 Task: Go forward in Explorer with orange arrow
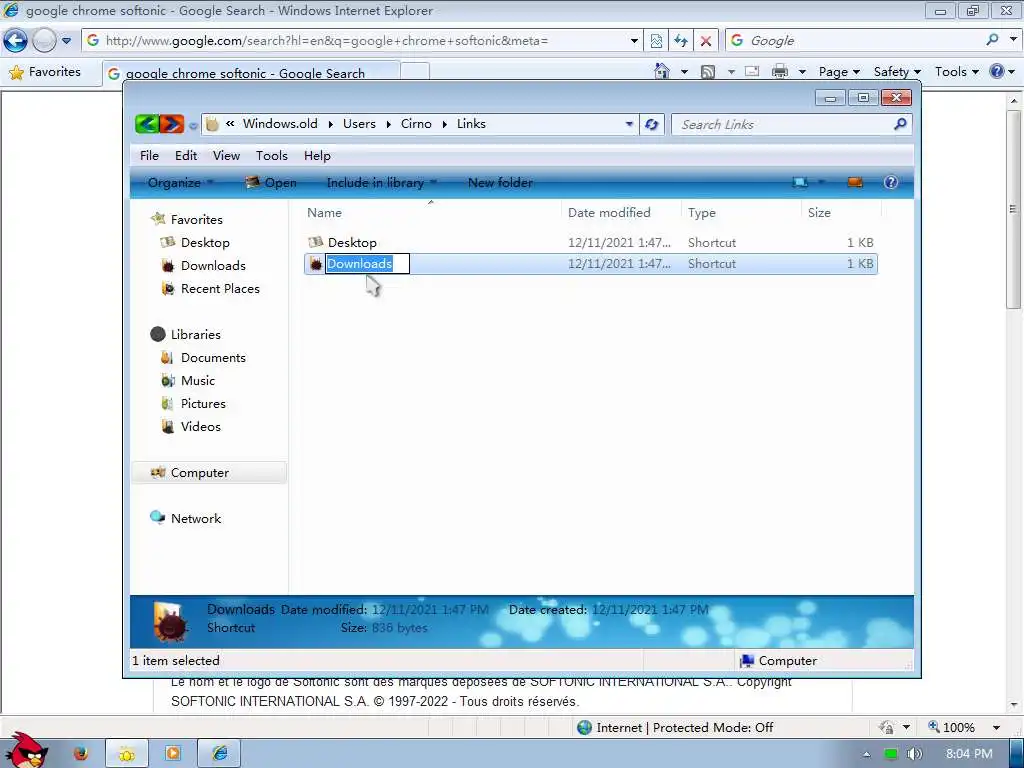click(x=172, y=123)
